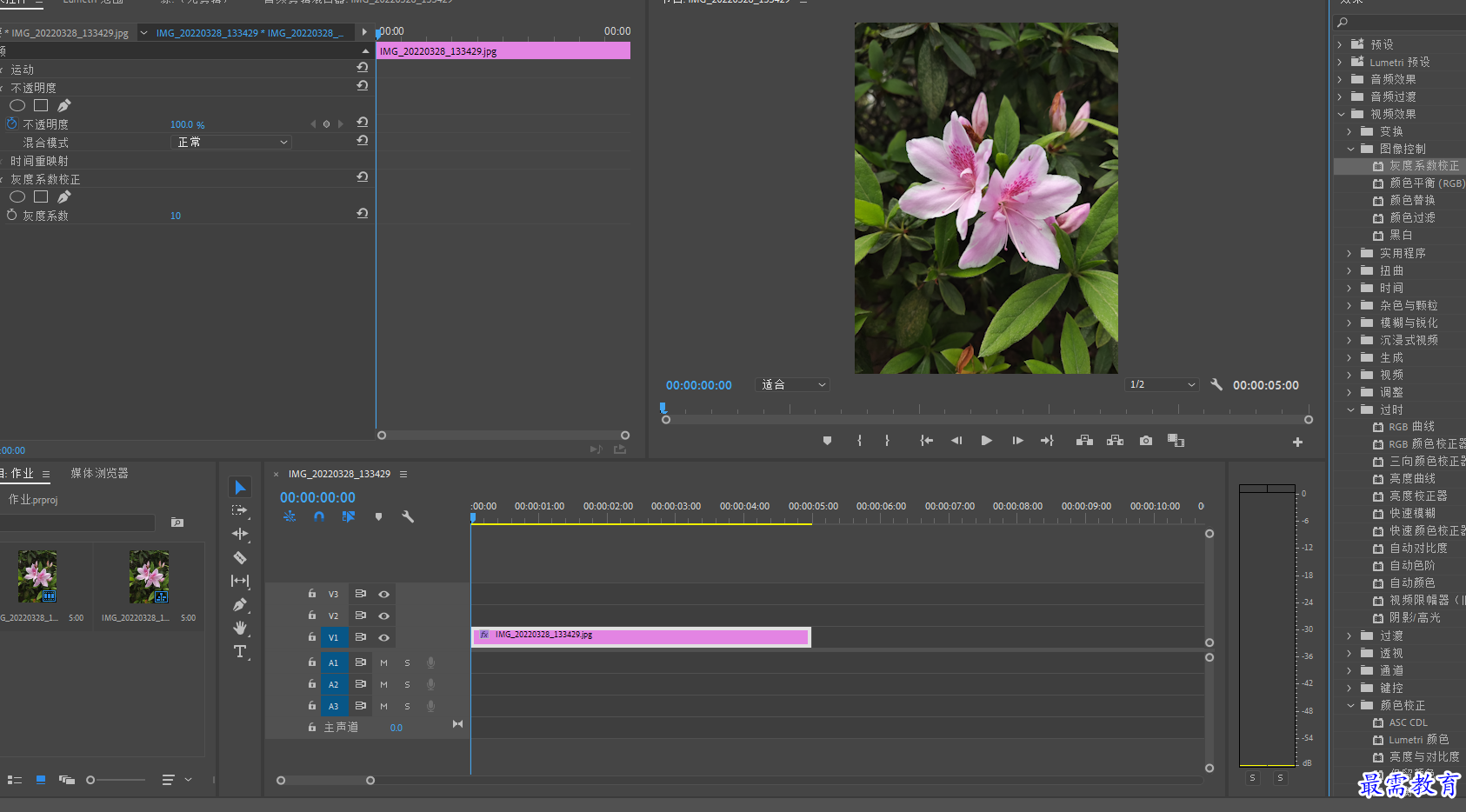
Task: Open timeline display settings wrench
Action: click(408, 516)
